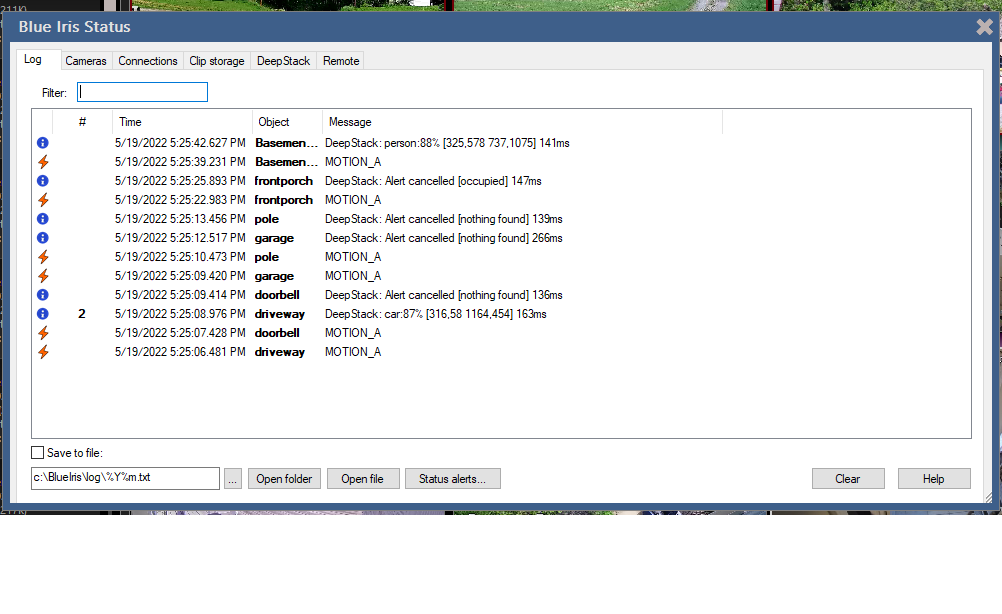Click lightning icon for 5:25:39.231 PM motion row
Image resolution: width=1002 pixels, height=614 pixels.
pos(43,162)
